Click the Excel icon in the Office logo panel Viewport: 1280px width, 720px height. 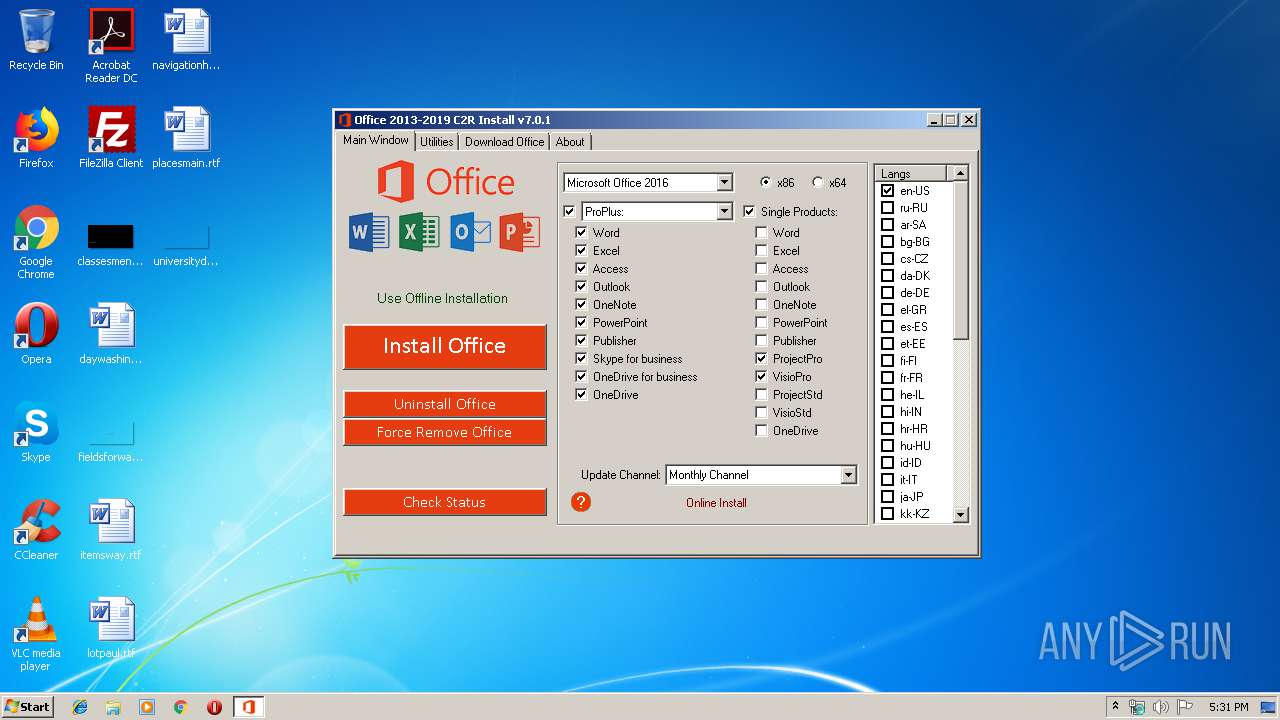click(x=418, y=232)
